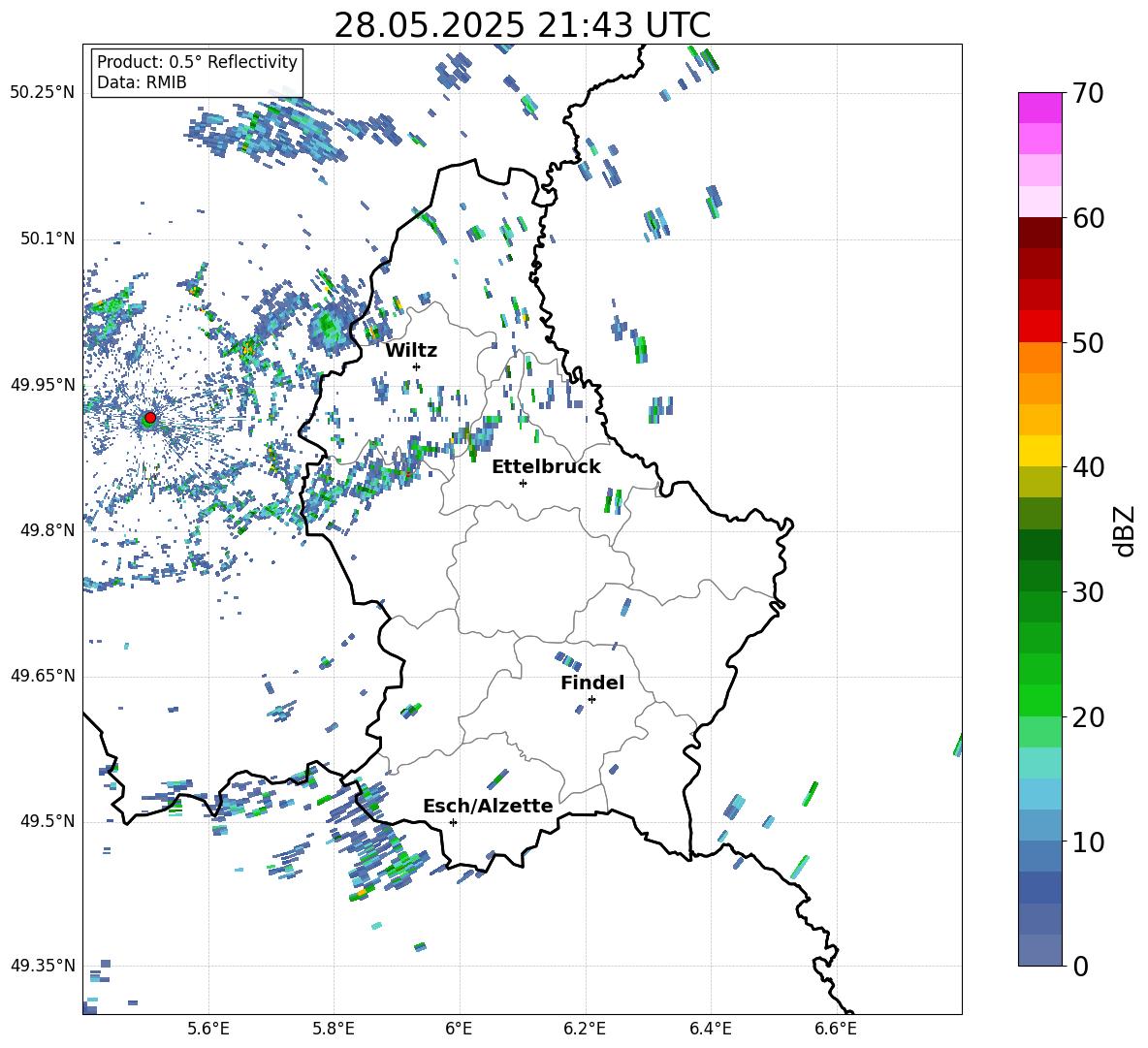Click the 6.6°E longitude label

point(836,1029)
